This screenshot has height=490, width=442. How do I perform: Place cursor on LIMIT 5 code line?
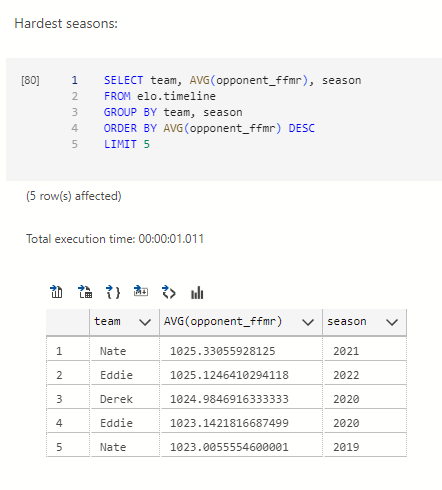127,144
